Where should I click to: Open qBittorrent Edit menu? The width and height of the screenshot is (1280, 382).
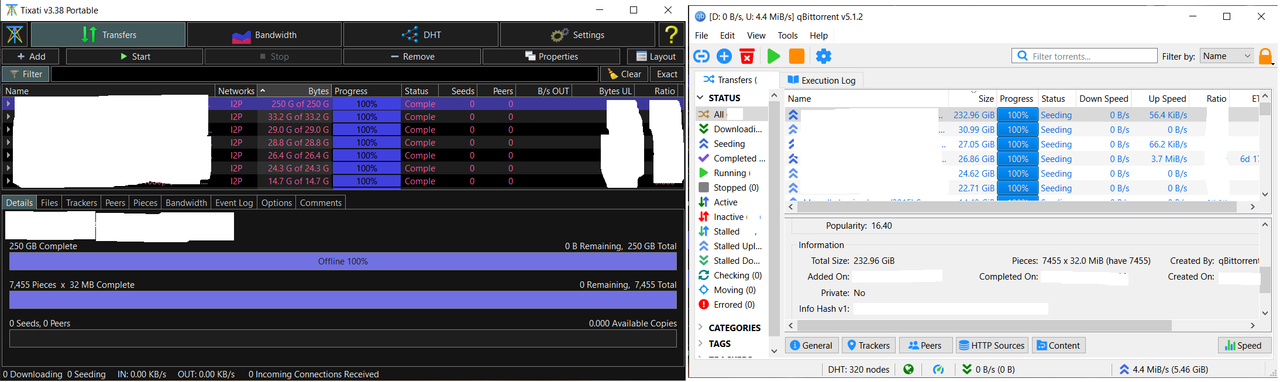pyautogui.click(x=727, y=36)
